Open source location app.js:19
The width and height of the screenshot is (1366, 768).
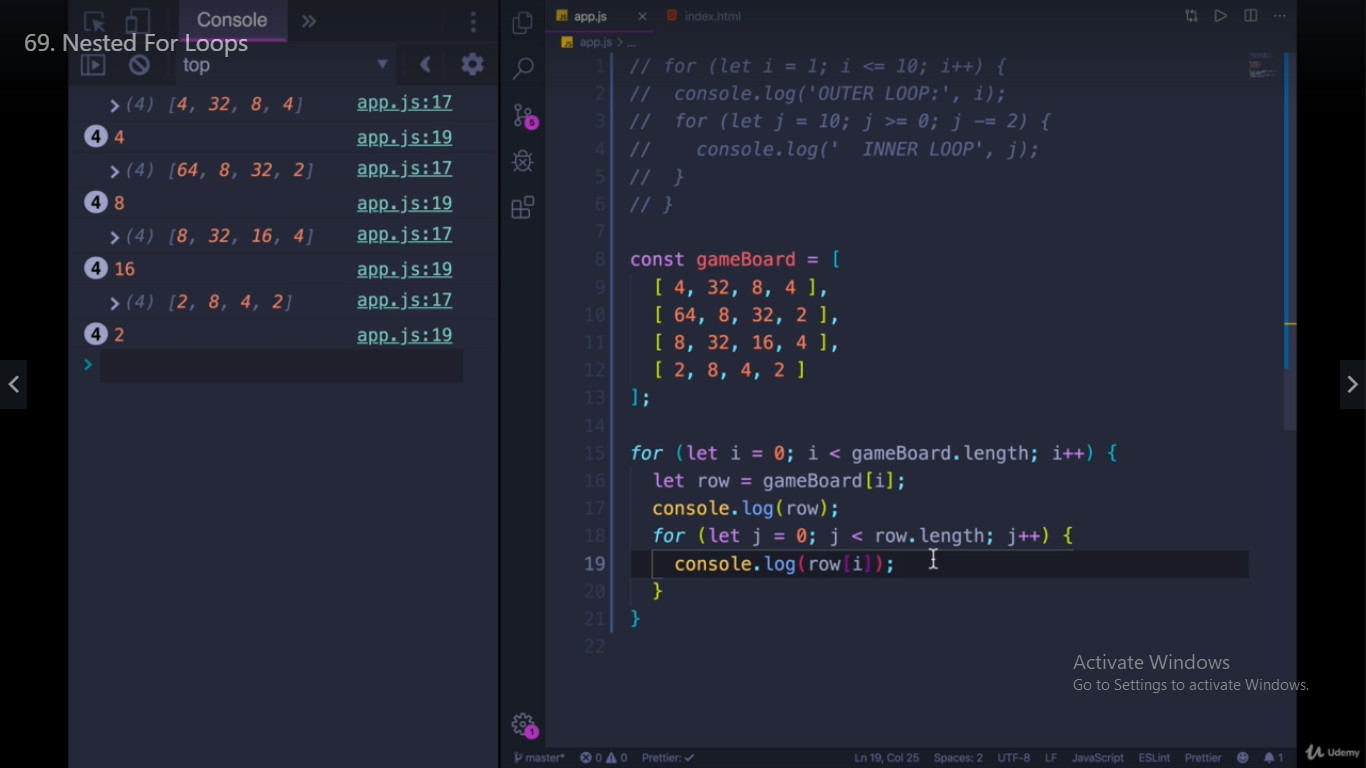[404, 137]
